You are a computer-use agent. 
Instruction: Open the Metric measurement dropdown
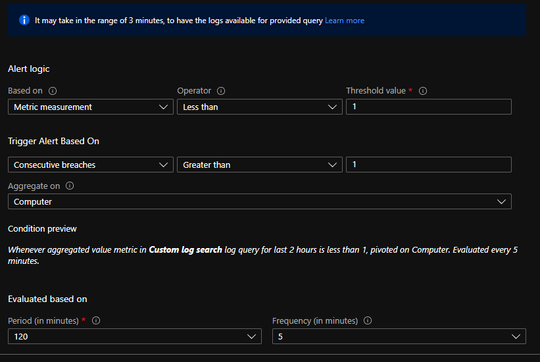(91, 107)
